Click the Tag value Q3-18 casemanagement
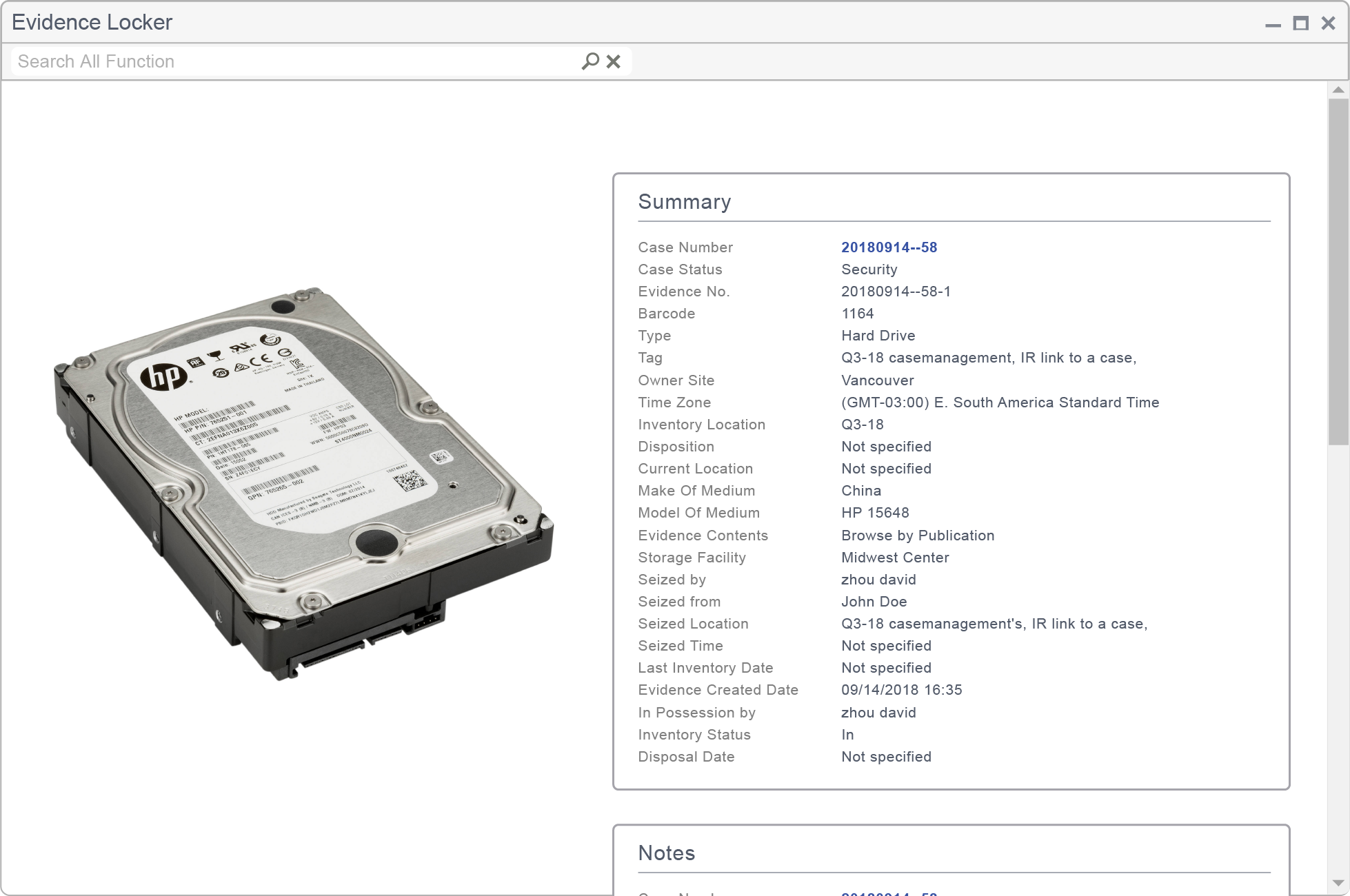The width and height of the screenshot is (1350, 896). tap(989, 358)
